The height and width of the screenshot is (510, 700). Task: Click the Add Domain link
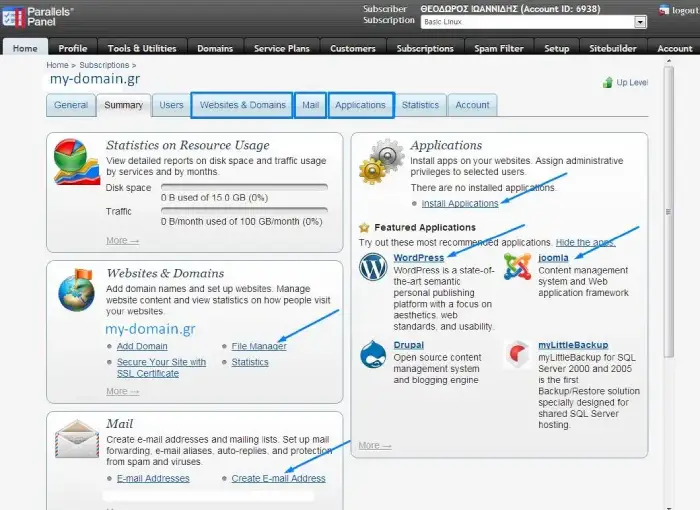[x=142, y=346]
